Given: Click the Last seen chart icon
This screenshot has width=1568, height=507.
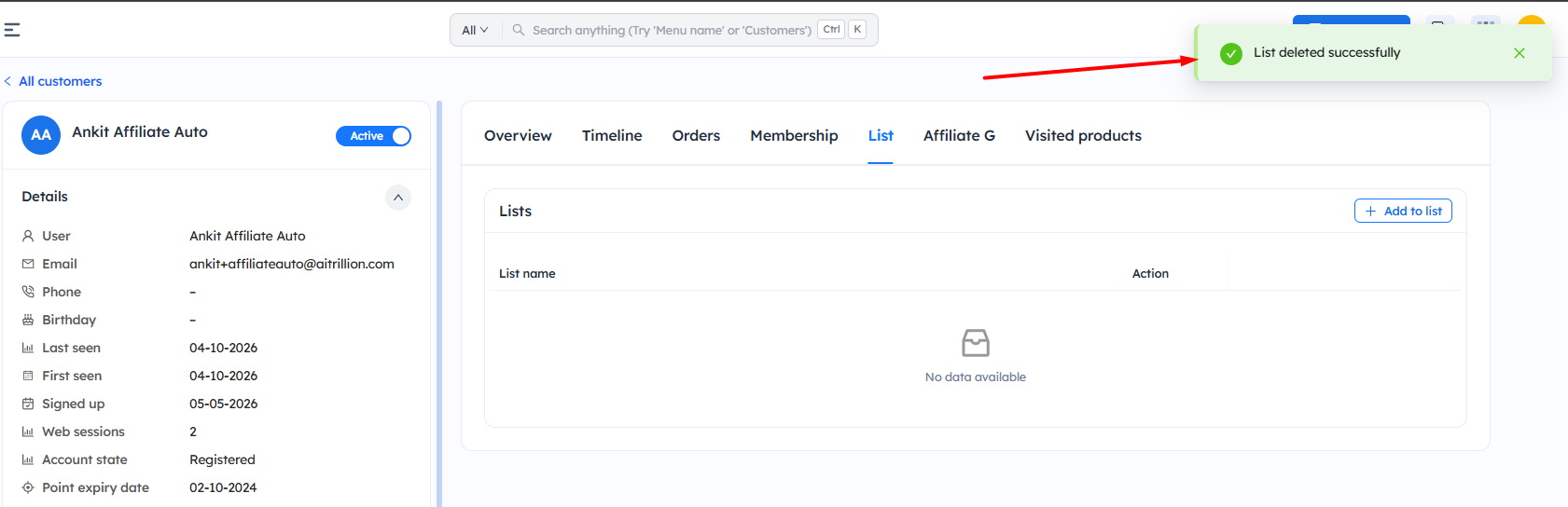Looking at the screenshot, I should (x=28, y=348).
